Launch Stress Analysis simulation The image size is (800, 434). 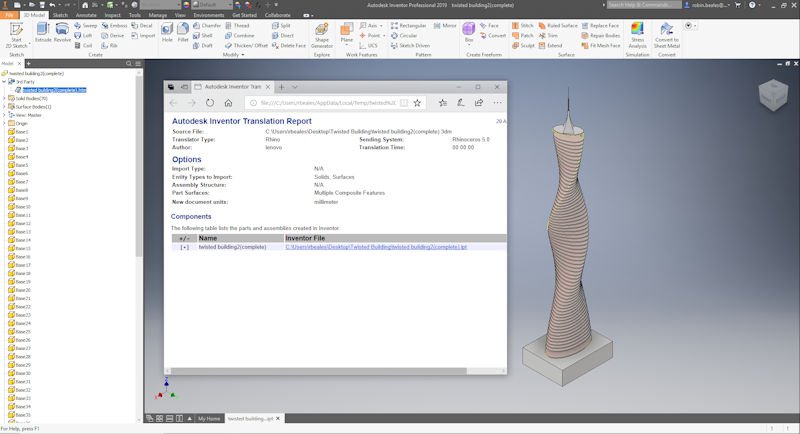pos(637,35)
